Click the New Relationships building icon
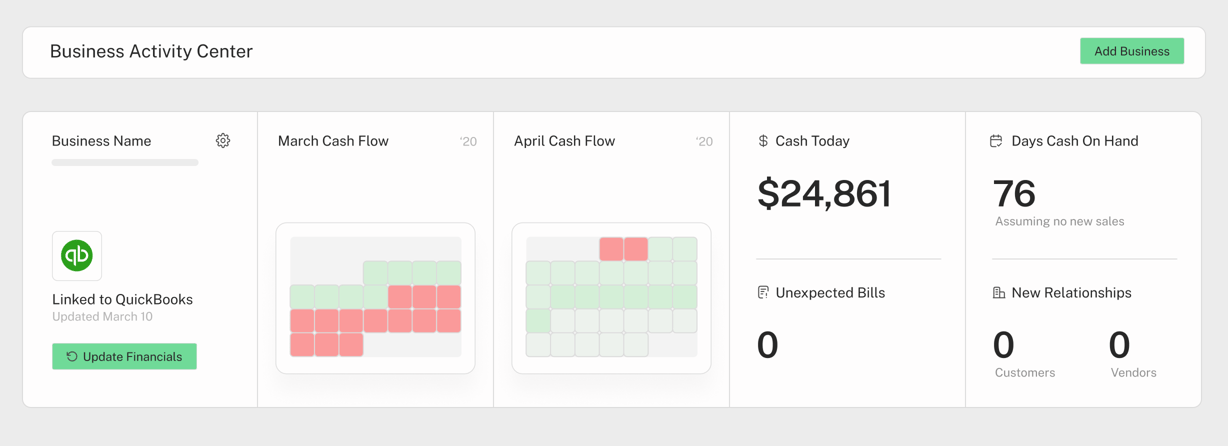 click(998, 293)
